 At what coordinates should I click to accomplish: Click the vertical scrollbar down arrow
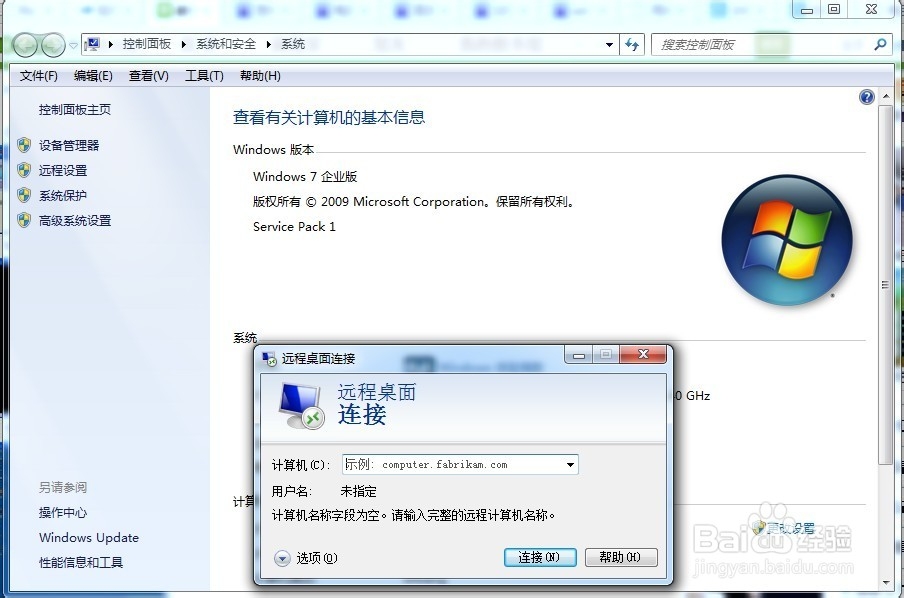[886, 583]
